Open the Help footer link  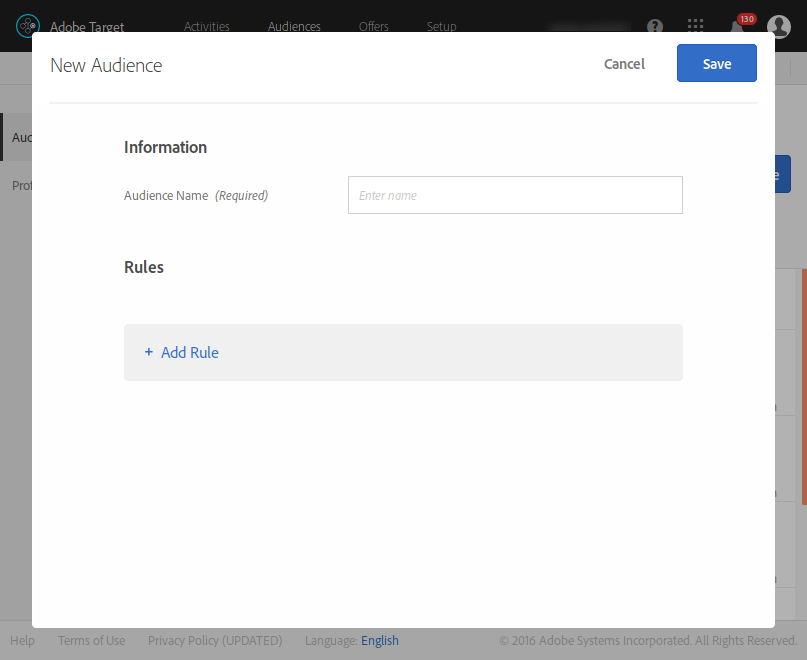click(23, 640)
